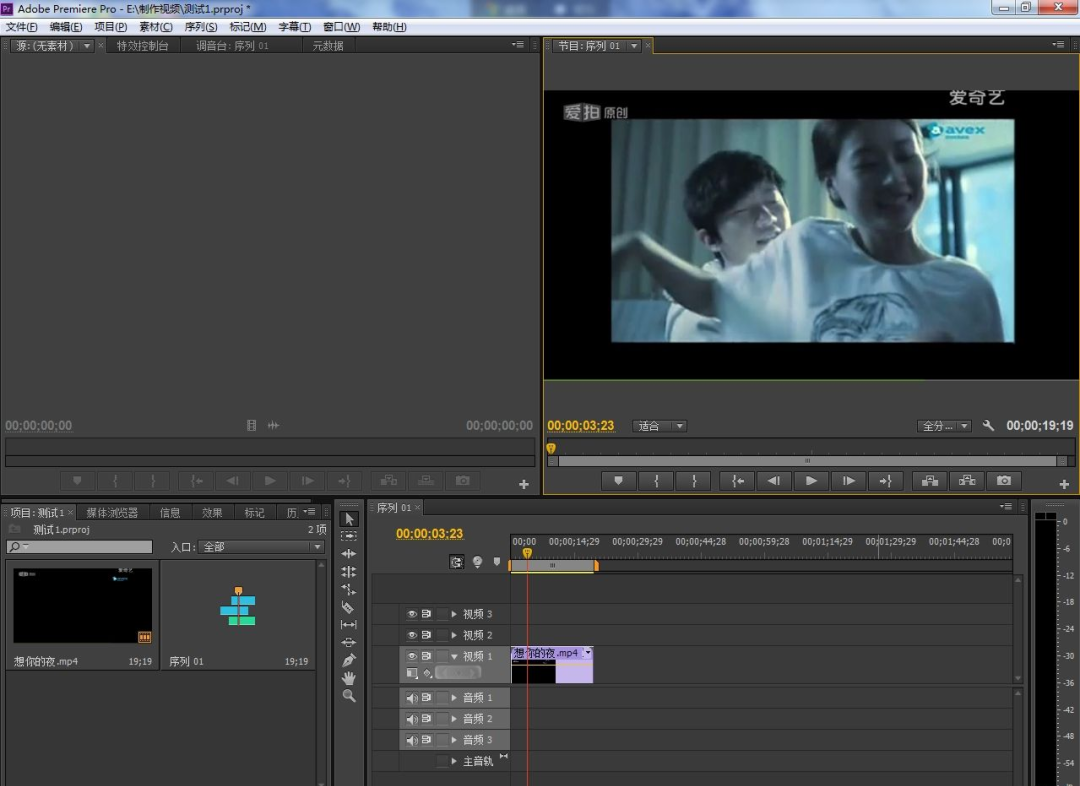Expand the 音频 1 track

pos(454,698)
